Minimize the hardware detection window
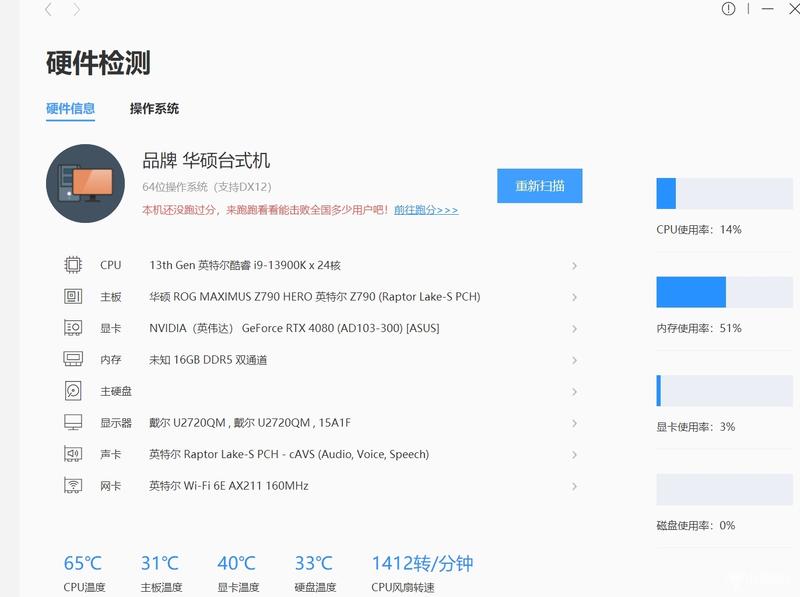Viewport: 800px width, 597px height. click(x=767, y=9)
